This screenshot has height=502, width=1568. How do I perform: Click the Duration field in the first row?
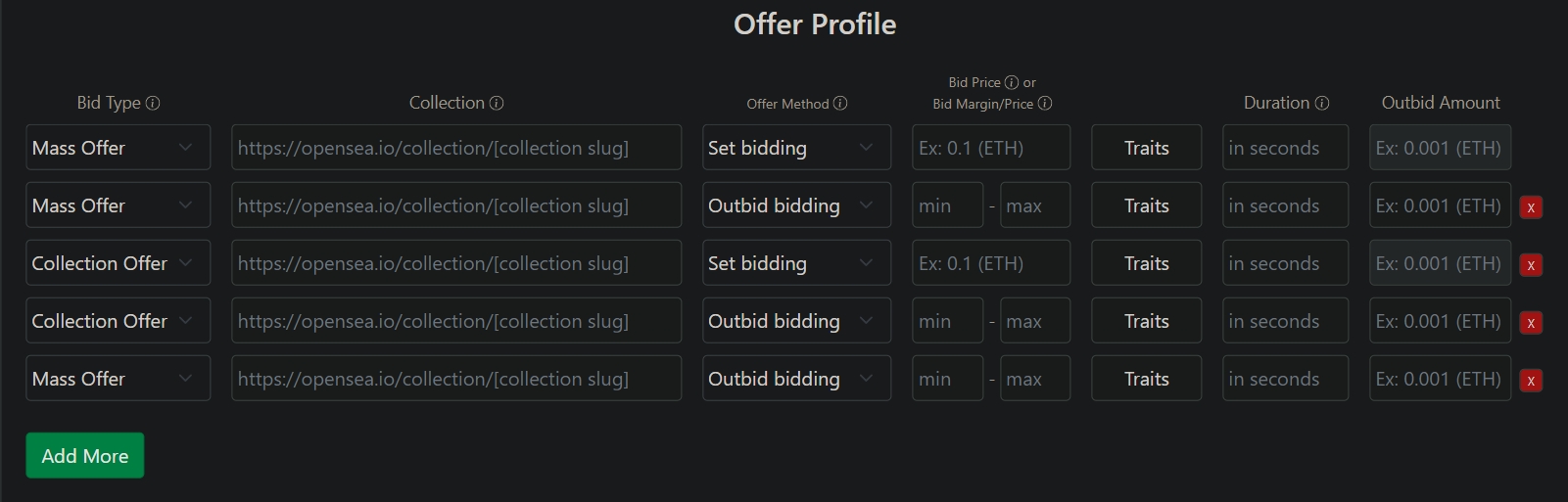(1284, 148)
